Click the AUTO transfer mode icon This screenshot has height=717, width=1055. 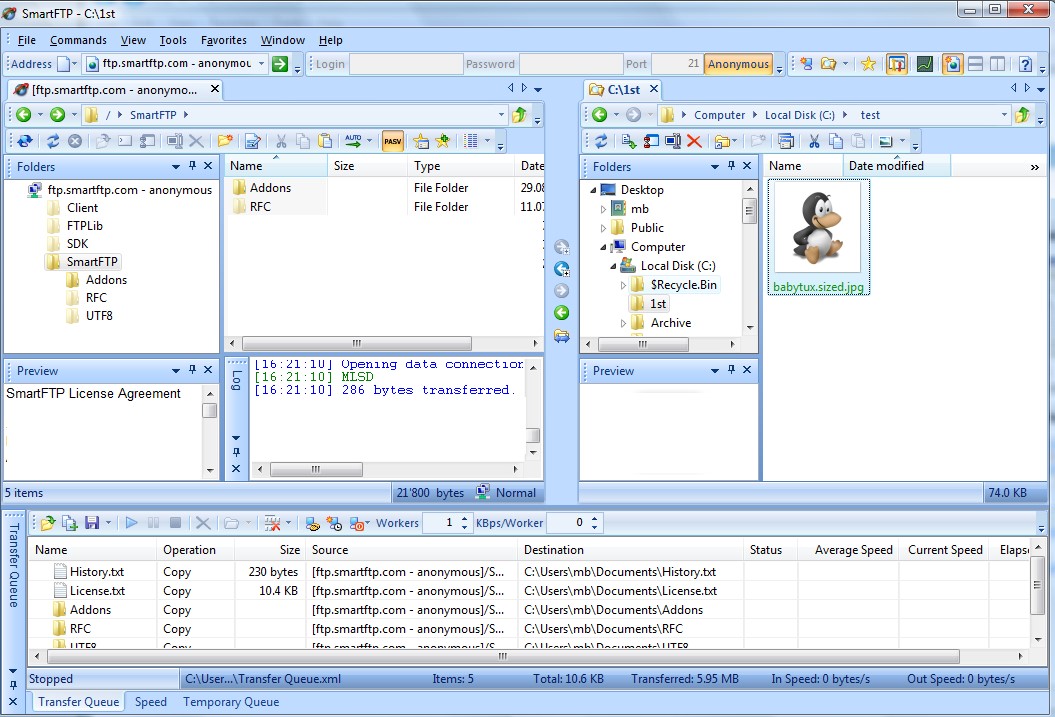pyautogui.click(x=353, y=141)
